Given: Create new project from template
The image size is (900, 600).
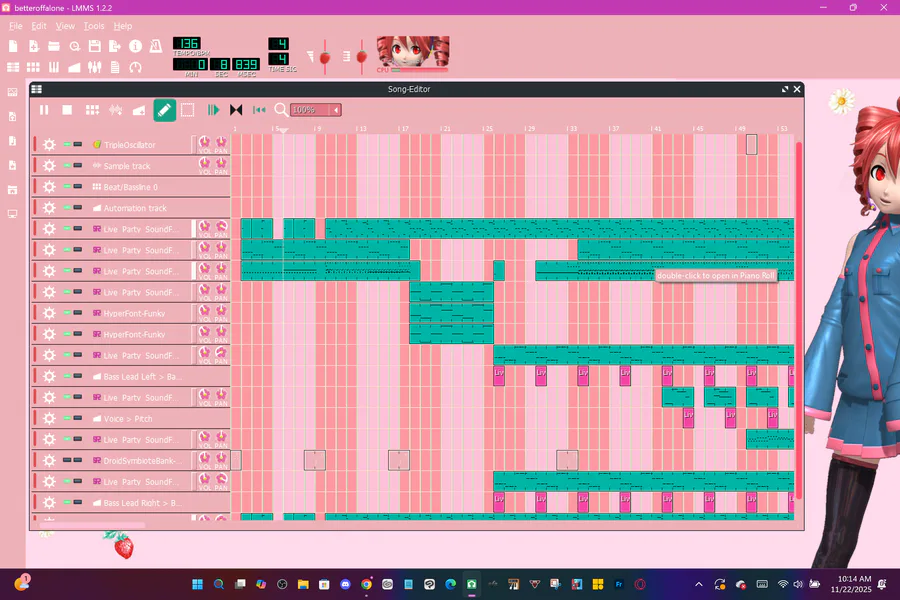Looking at the screenshot, I should (34, 47).
